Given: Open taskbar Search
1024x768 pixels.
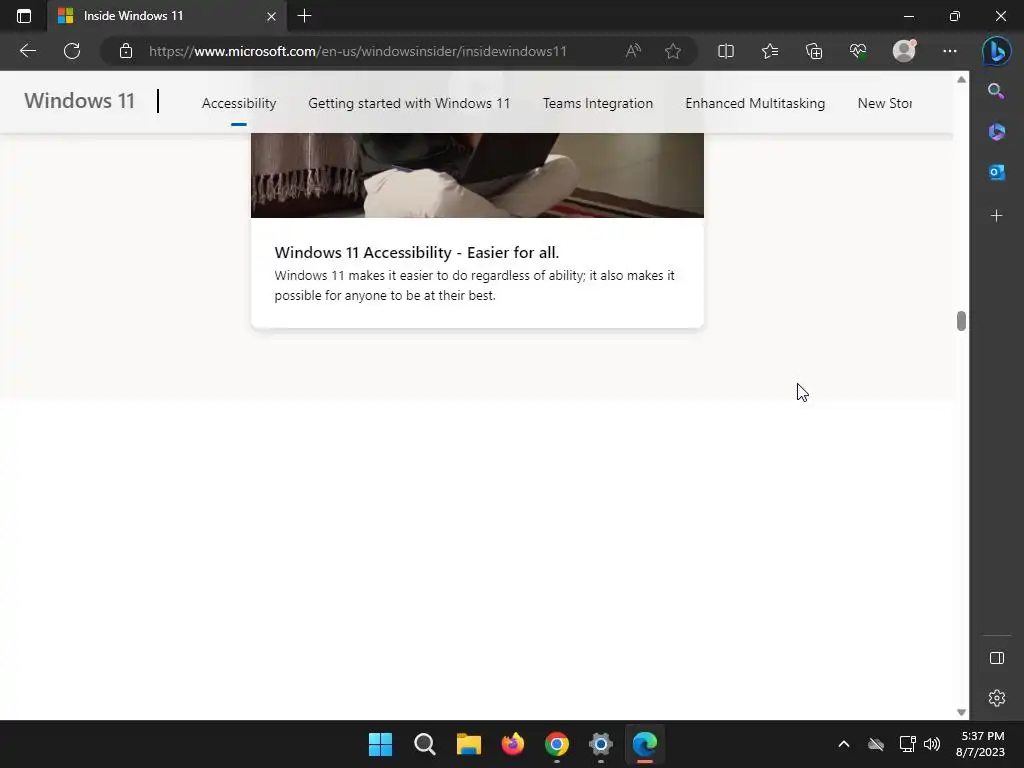Looking at the screenshot, I should coord(424,744).
